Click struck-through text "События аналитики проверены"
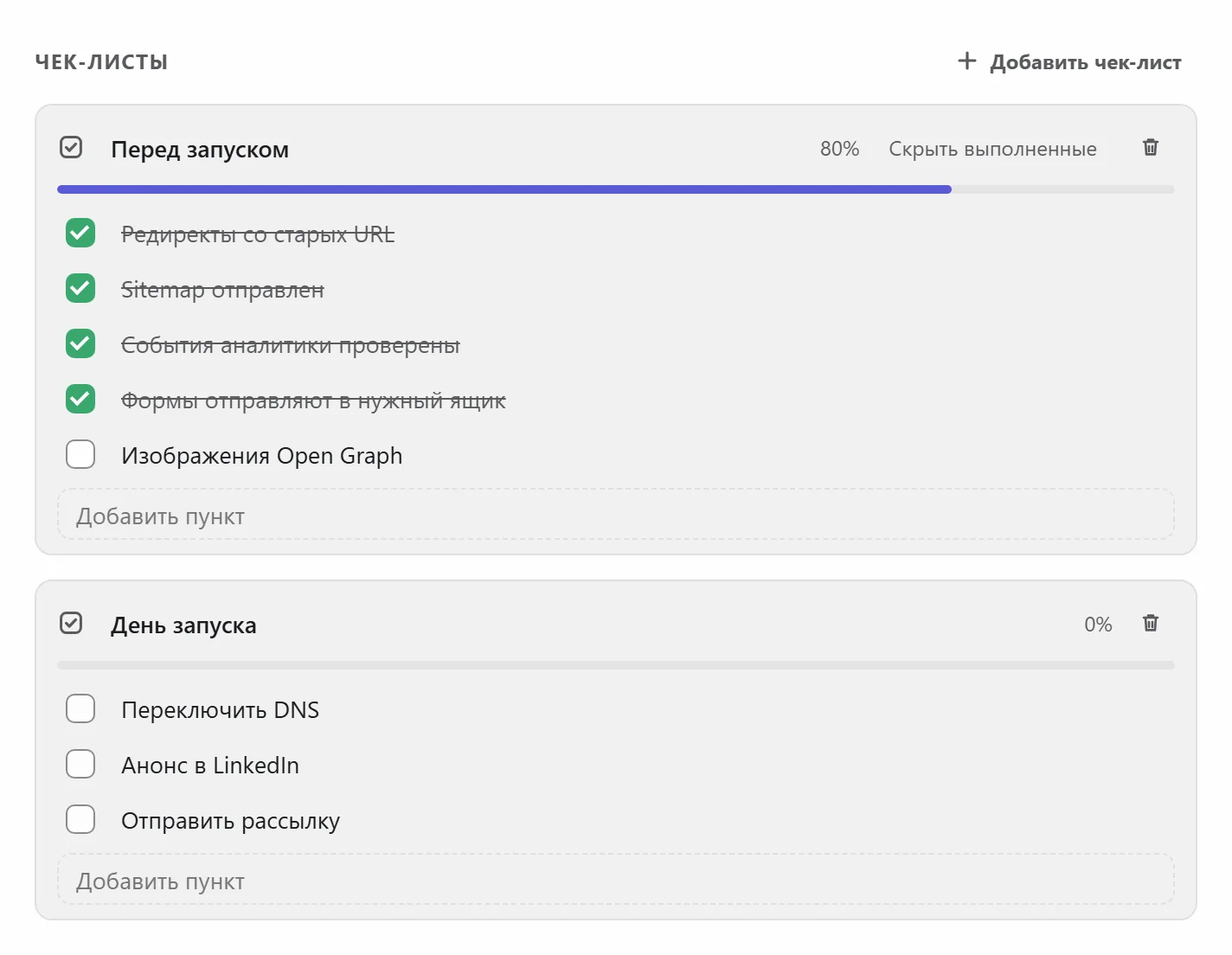This screenshot has height=955, width=1232. pos(291,345)
